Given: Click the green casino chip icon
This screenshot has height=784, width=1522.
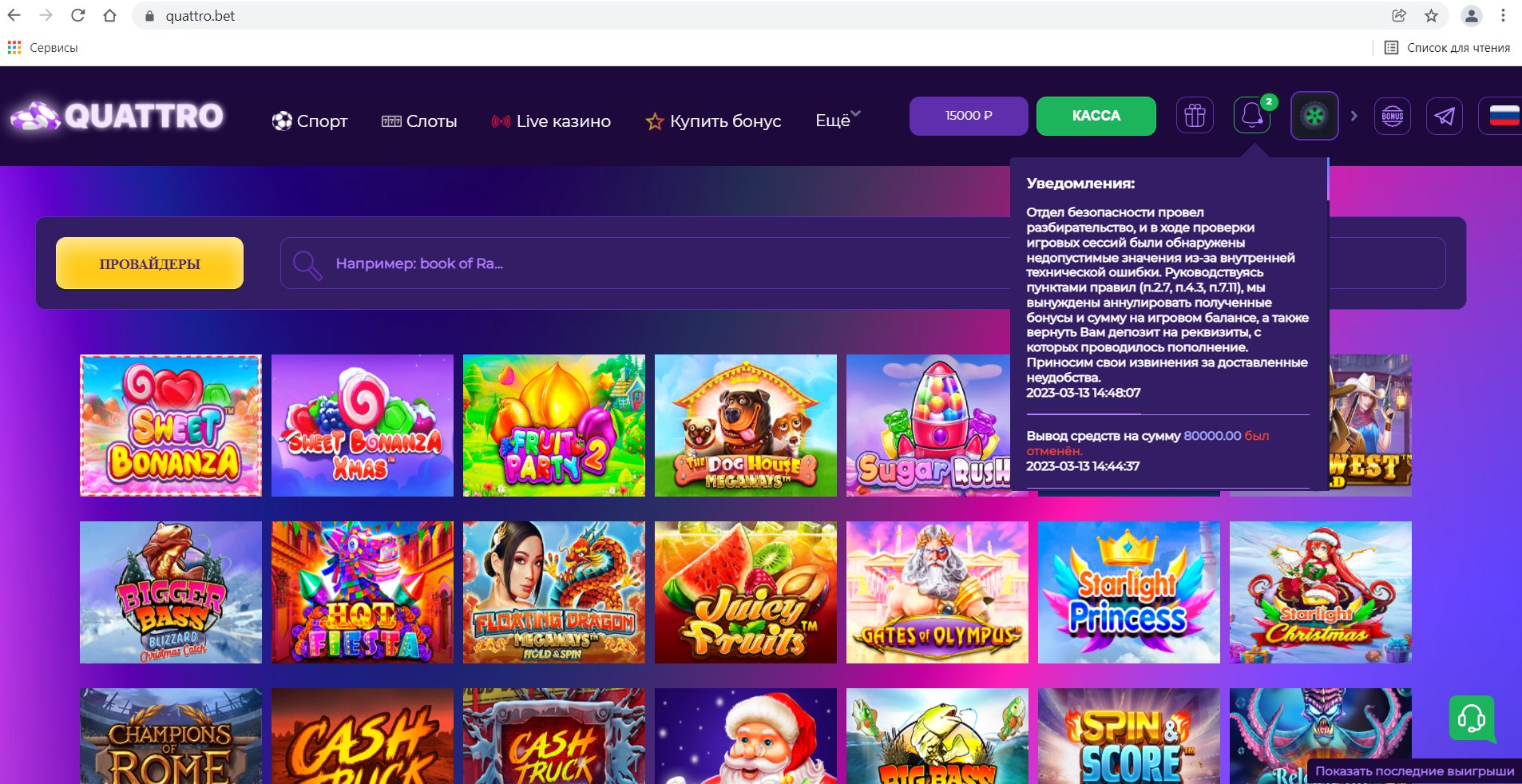Looking at the screenshot, I should (x=1314, y=117).
